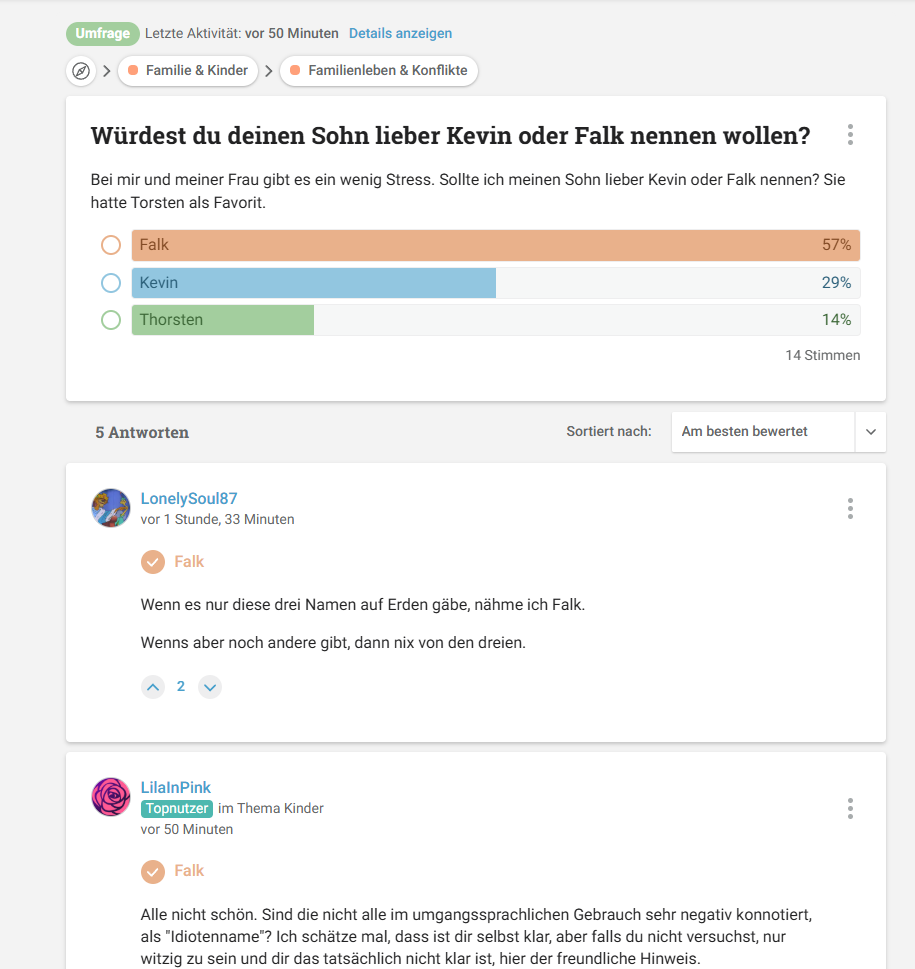Expand details via 'Details anzeigen'

point(400,33)
